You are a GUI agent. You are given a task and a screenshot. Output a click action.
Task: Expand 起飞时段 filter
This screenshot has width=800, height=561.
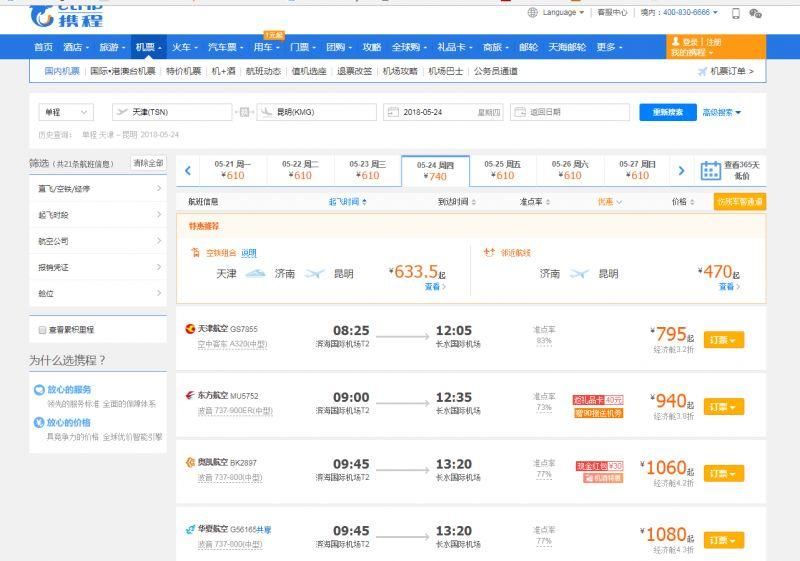coord(98,215)
